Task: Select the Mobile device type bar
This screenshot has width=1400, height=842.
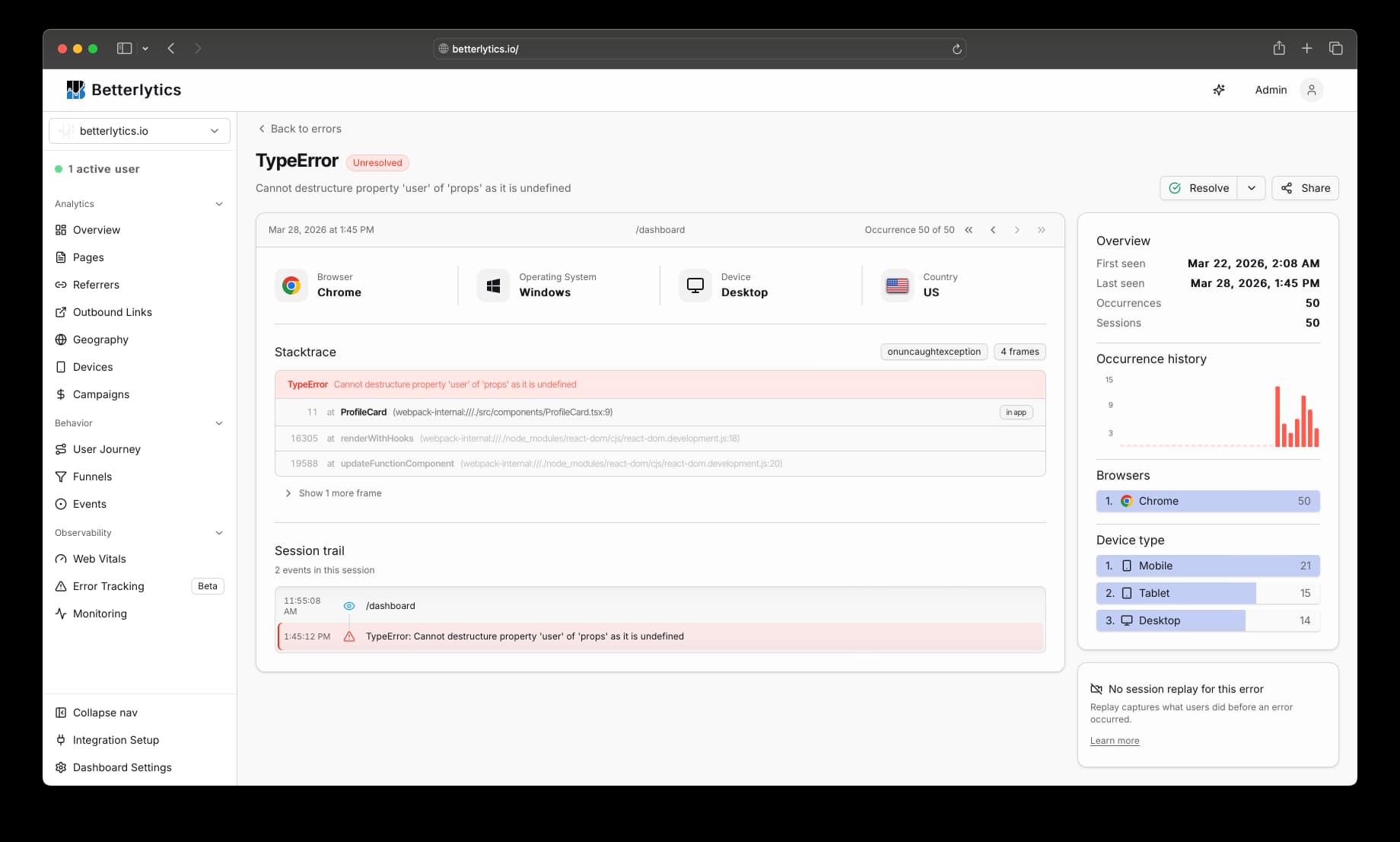Action: click(x=1207, y=566)
